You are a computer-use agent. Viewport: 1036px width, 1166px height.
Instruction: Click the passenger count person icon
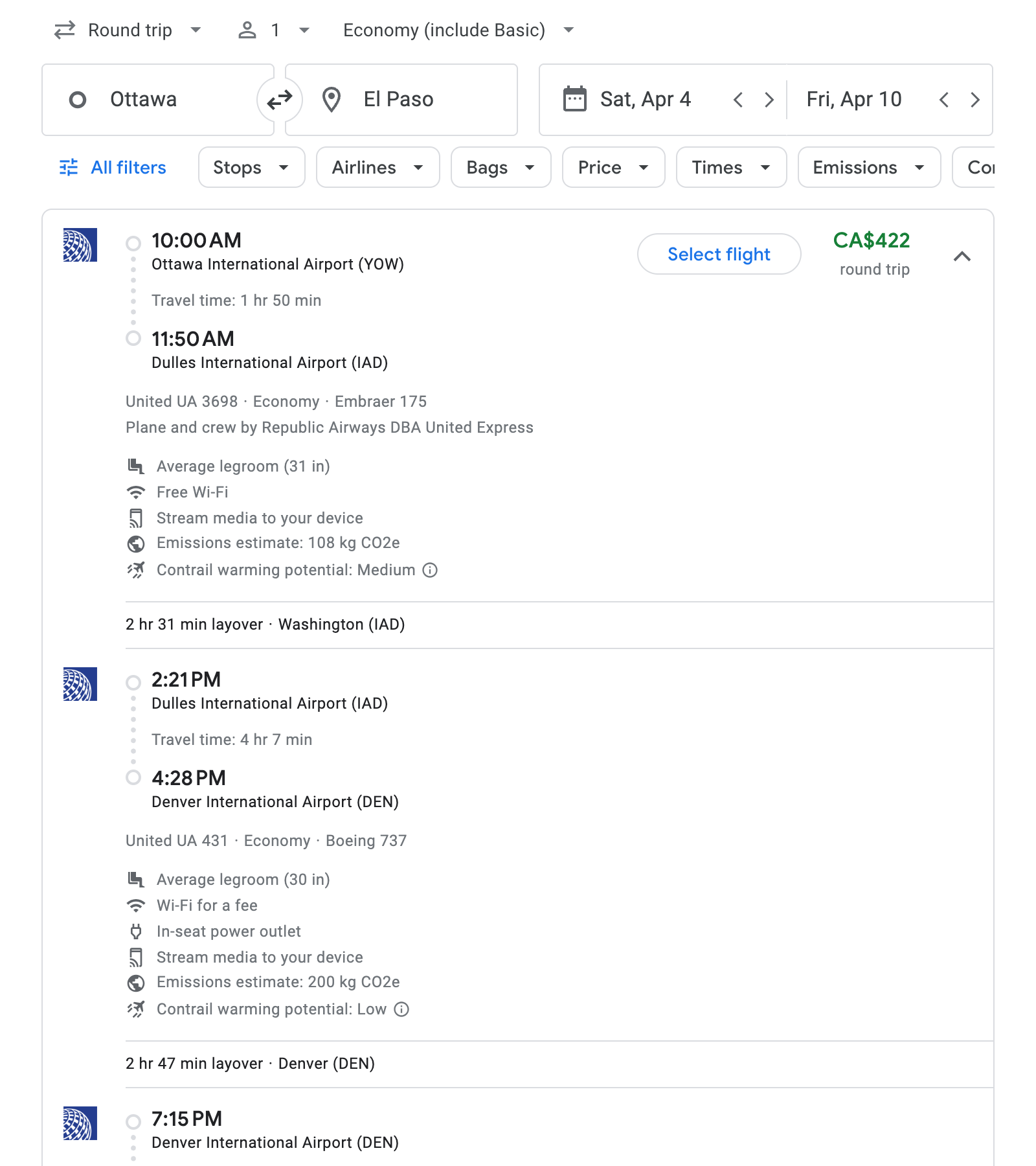pos(249,29)
